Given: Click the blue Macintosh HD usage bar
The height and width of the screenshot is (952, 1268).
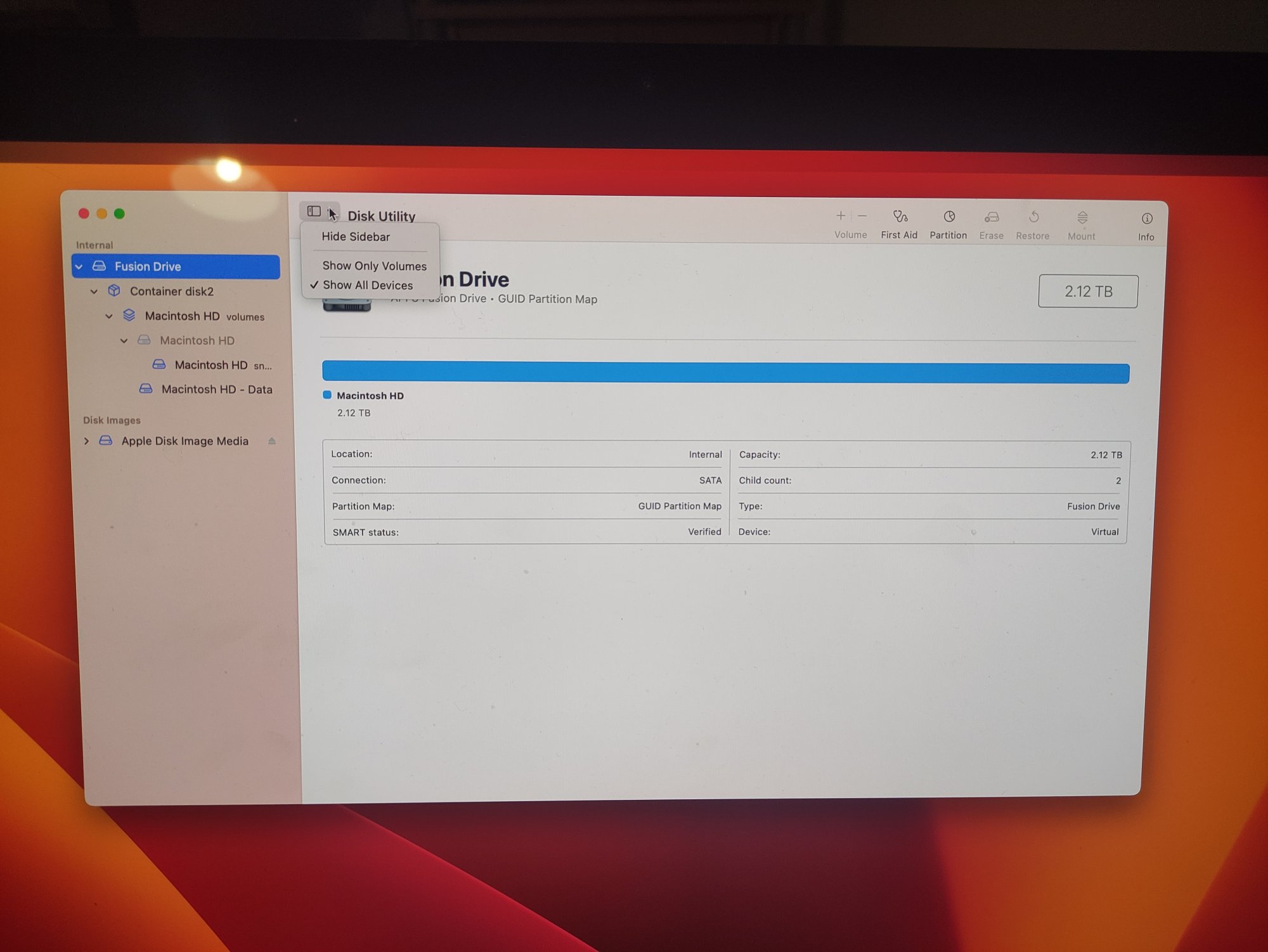Looking at the screenshot, I should [725, 373].
